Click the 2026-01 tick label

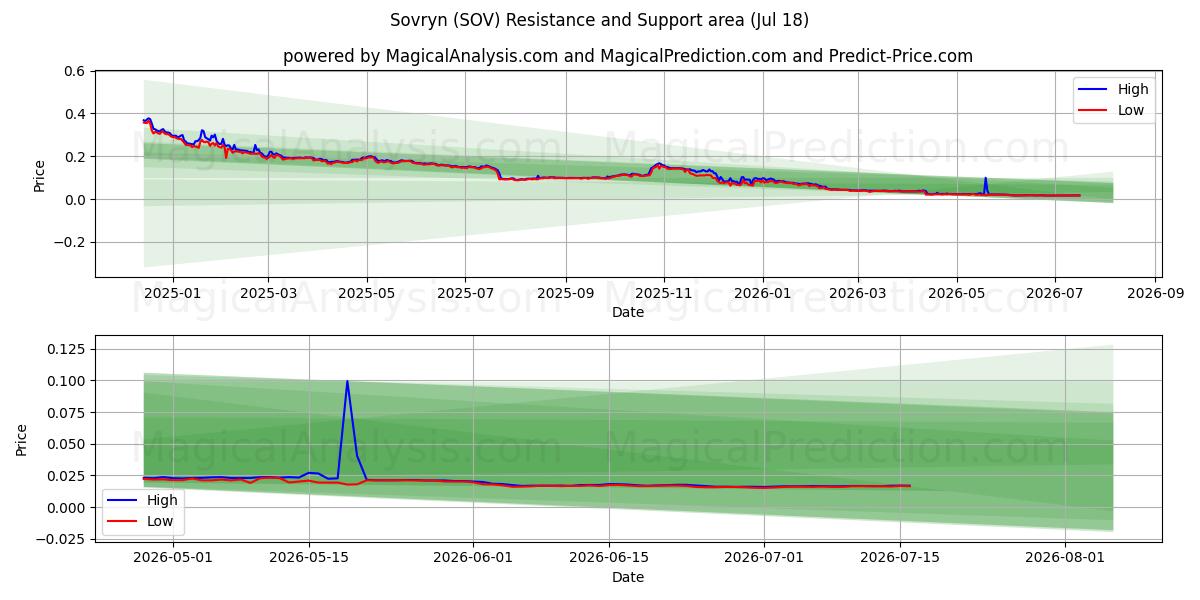[763, 293]
